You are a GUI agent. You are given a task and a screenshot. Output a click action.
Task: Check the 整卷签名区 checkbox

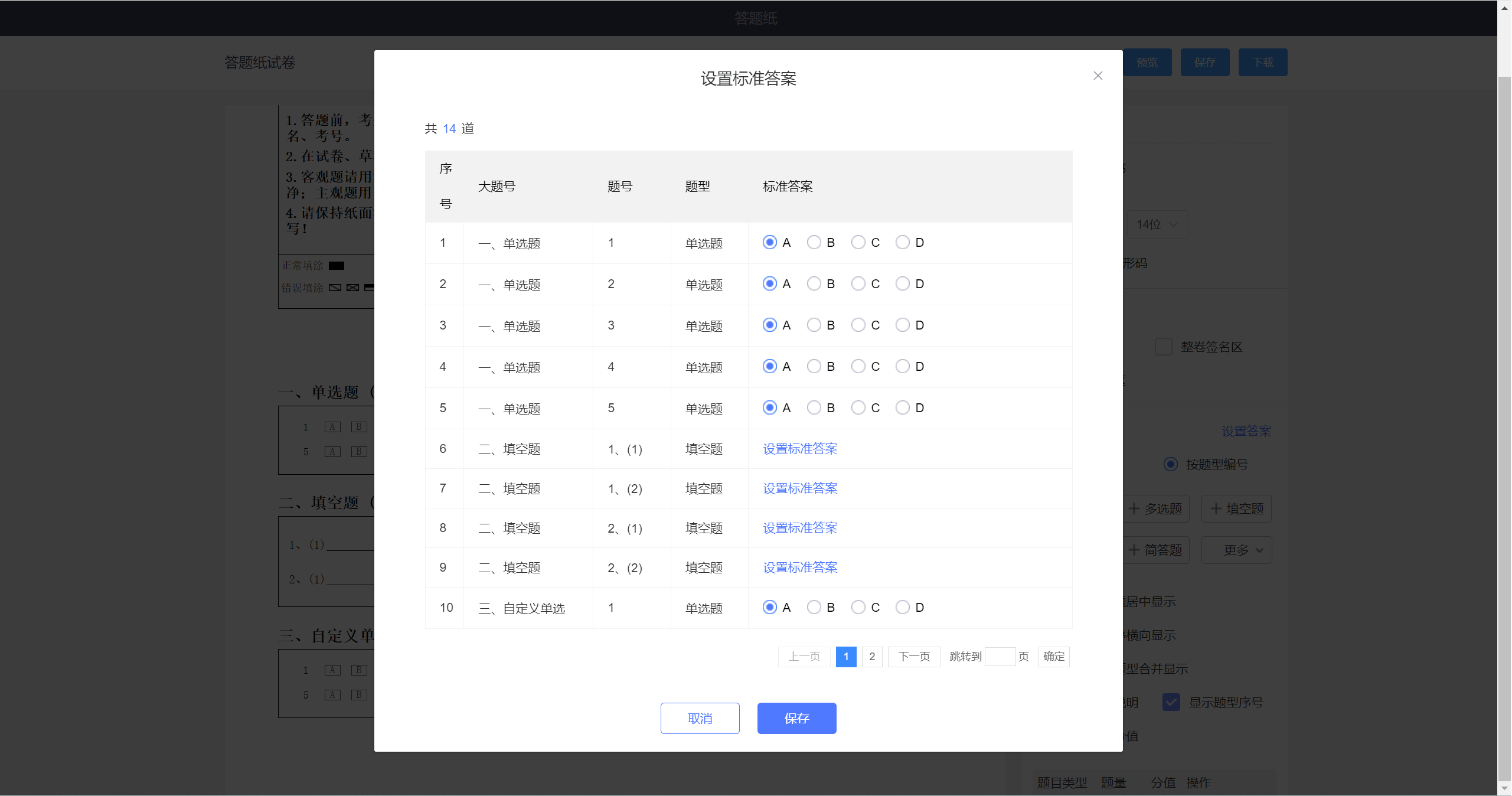click(1163, 347)
